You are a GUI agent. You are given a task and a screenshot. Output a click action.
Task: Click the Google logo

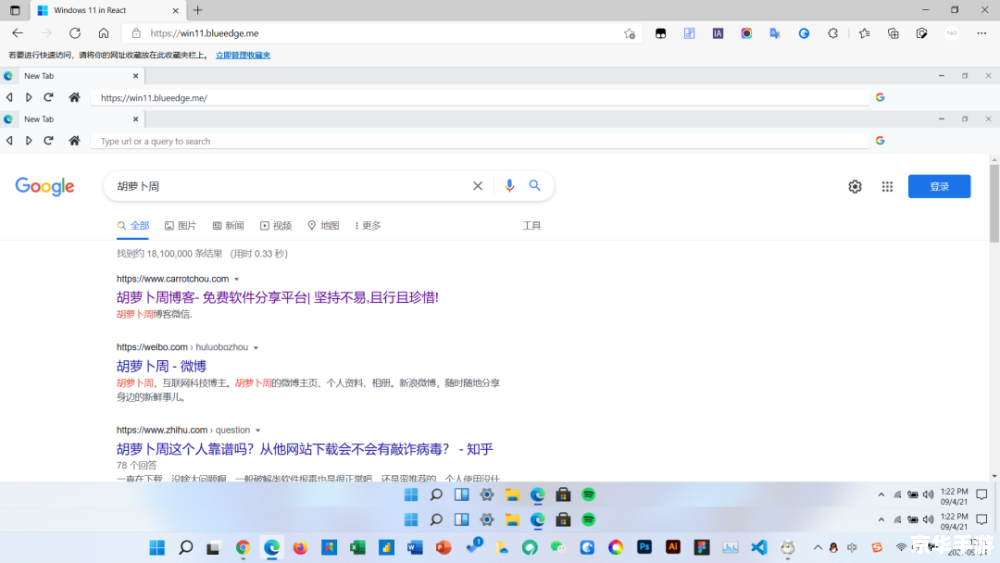[x=45, y=186]
